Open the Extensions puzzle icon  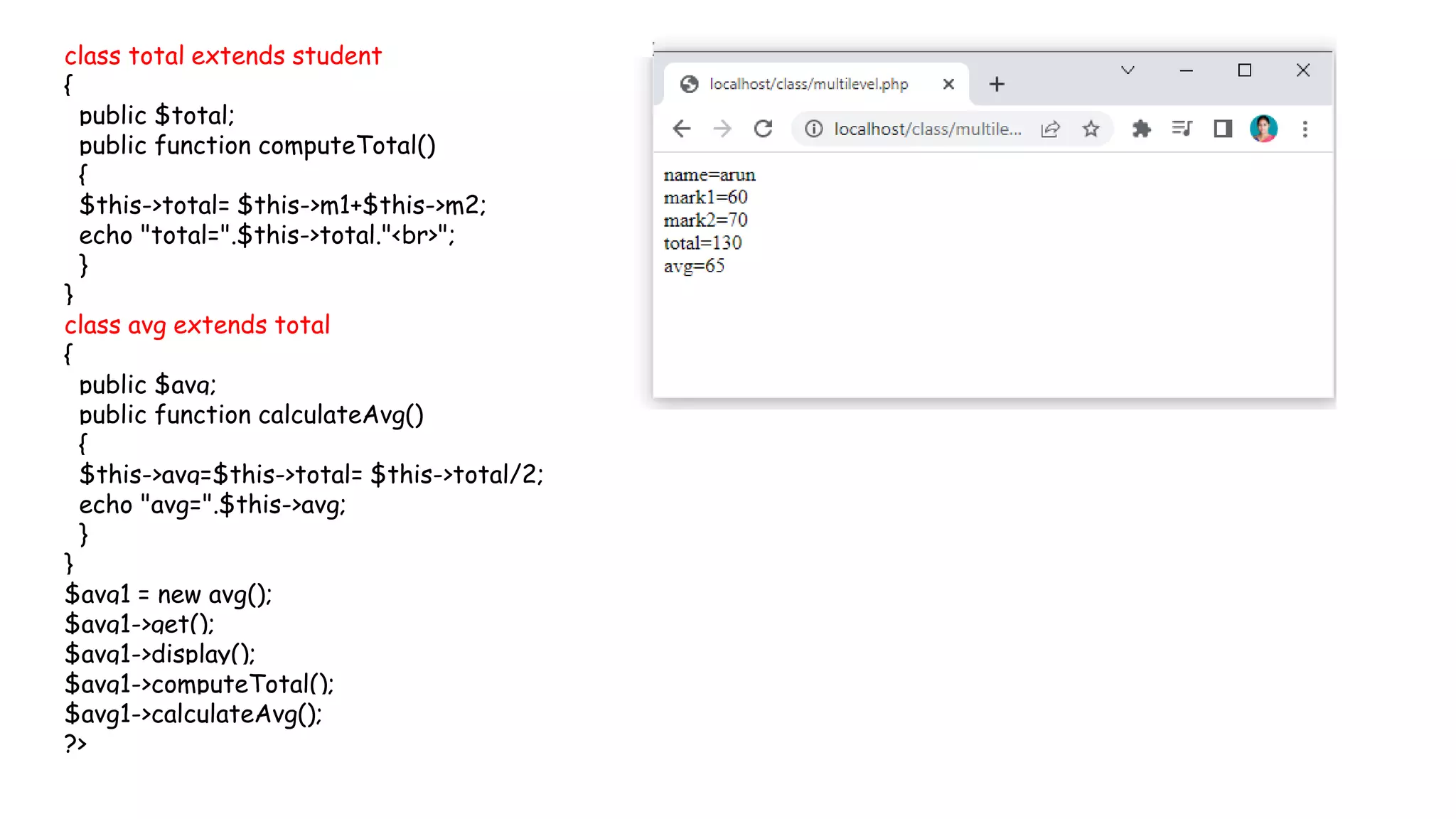pyautogui.click(x=1141, y=129)
